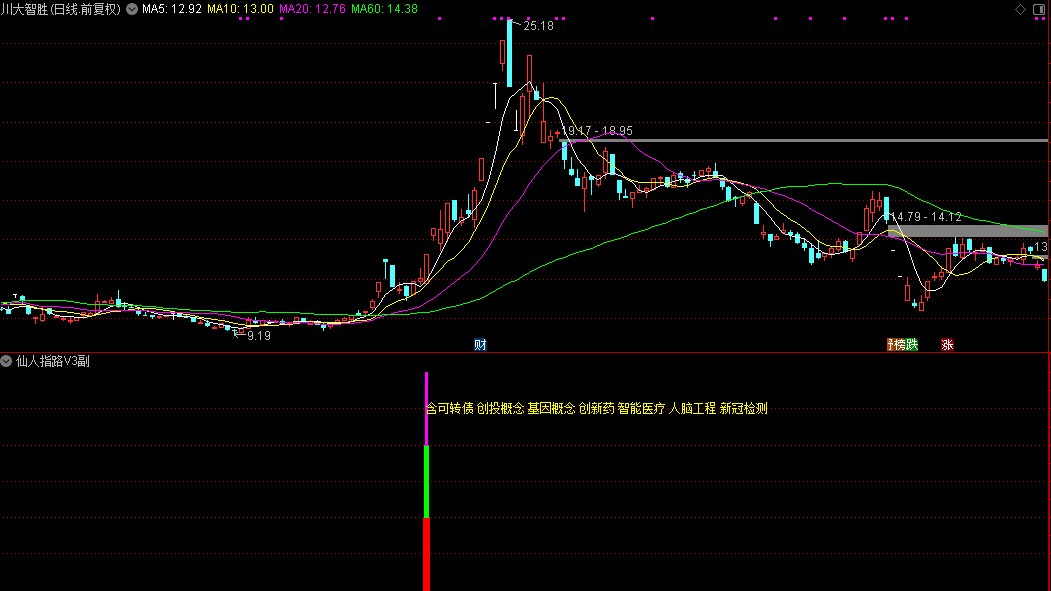Click the 人脑工程 concept tag
This screenshot has width=1051, height=591.
click(x=692, y=408)
